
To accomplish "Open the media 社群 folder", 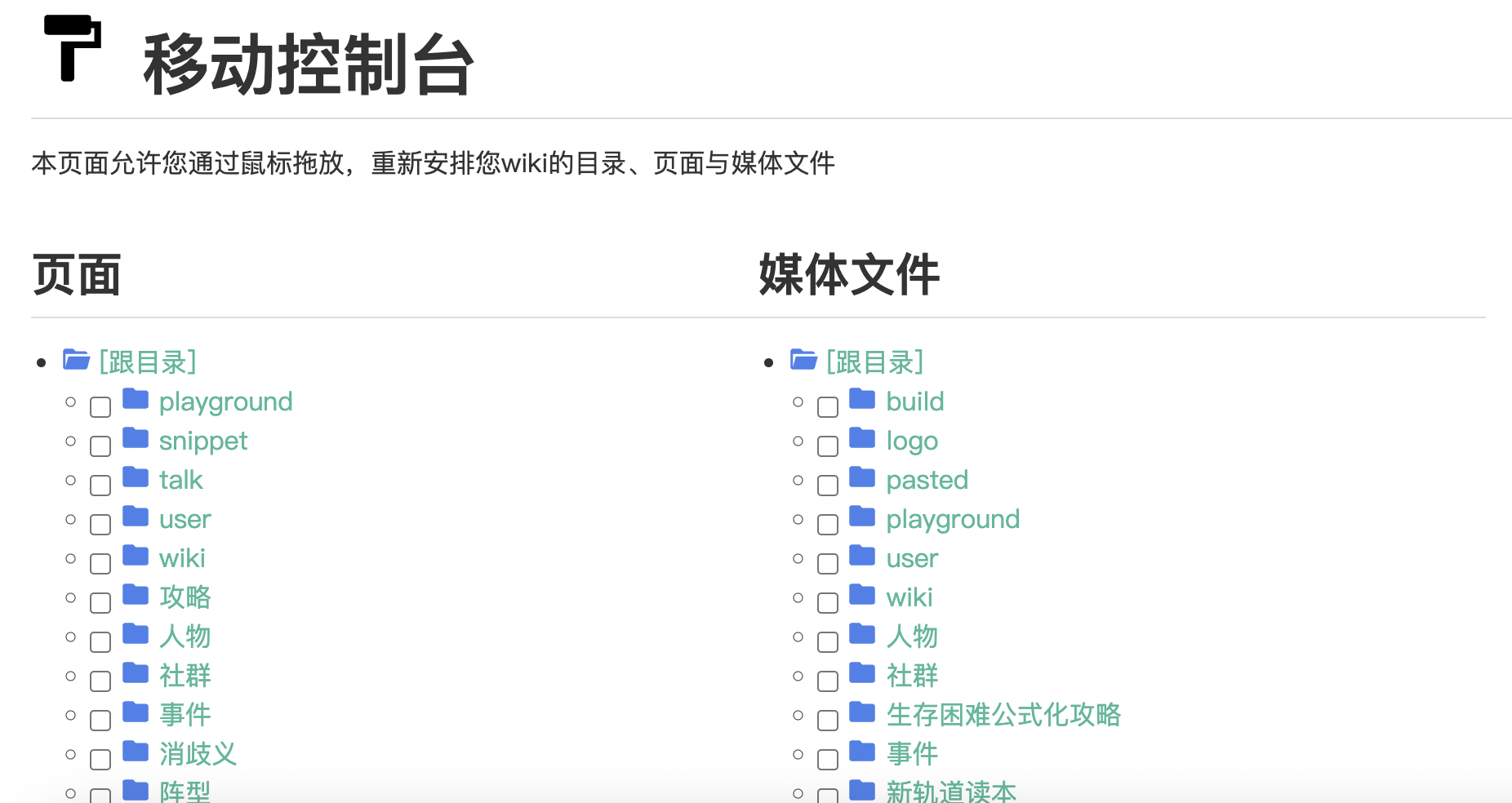I will click(912, 676).
